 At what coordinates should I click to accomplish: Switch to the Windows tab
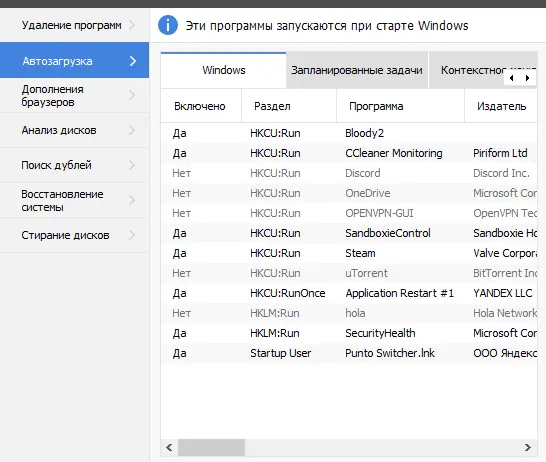(x=224, y=70)
